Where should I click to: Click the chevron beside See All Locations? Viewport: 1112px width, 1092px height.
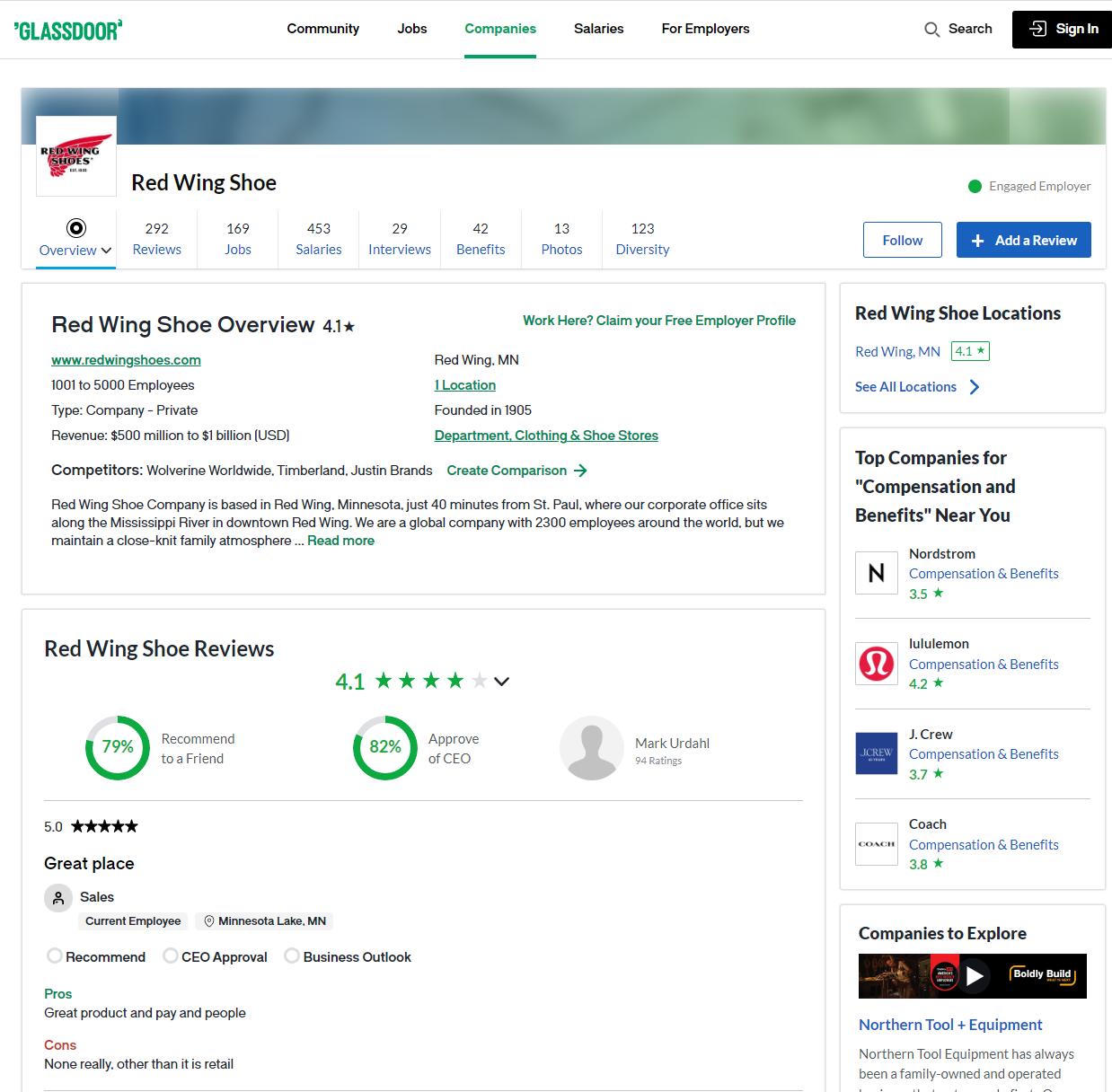tap(975, 387)
